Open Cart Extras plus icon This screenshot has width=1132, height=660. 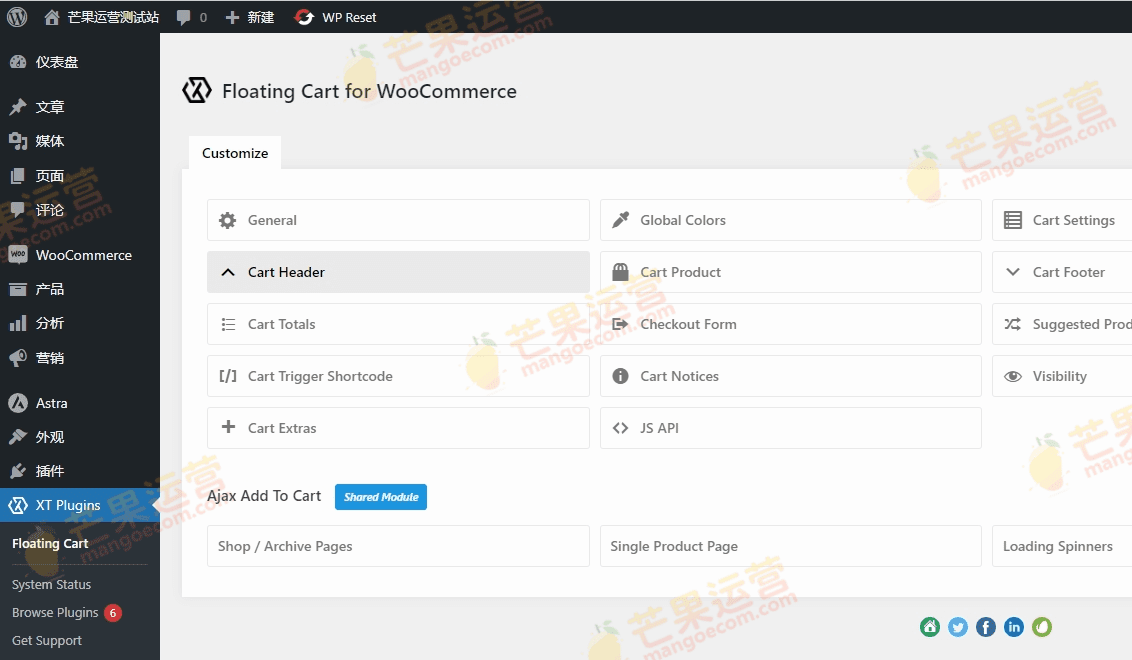point(228,427)
